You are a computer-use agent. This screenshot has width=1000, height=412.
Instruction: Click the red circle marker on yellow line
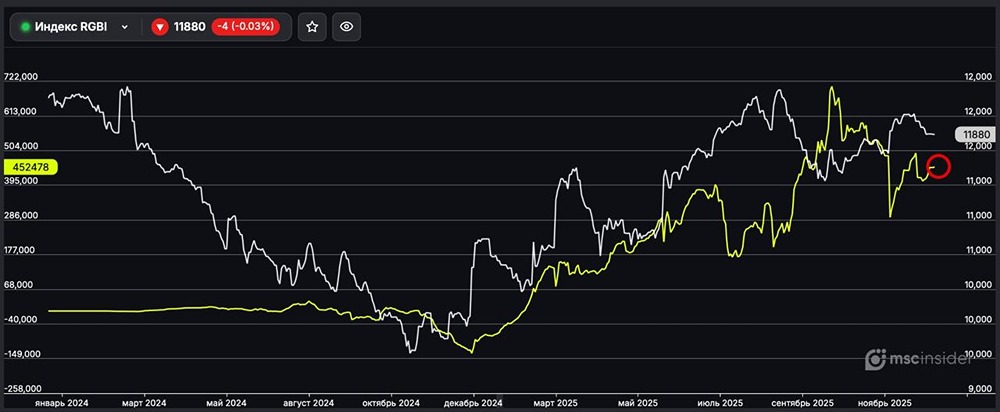939,166
